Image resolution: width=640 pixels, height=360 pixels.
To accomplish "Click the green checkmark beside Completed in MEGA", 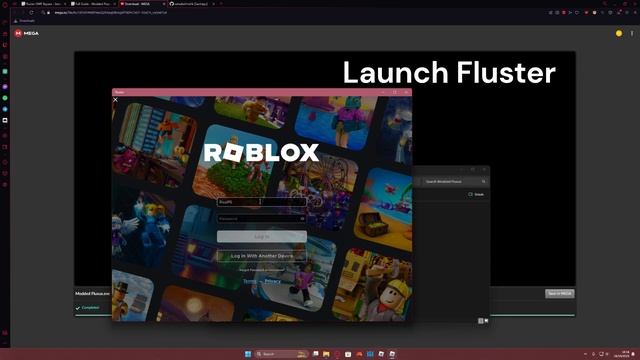I will (x=78, y=308).
